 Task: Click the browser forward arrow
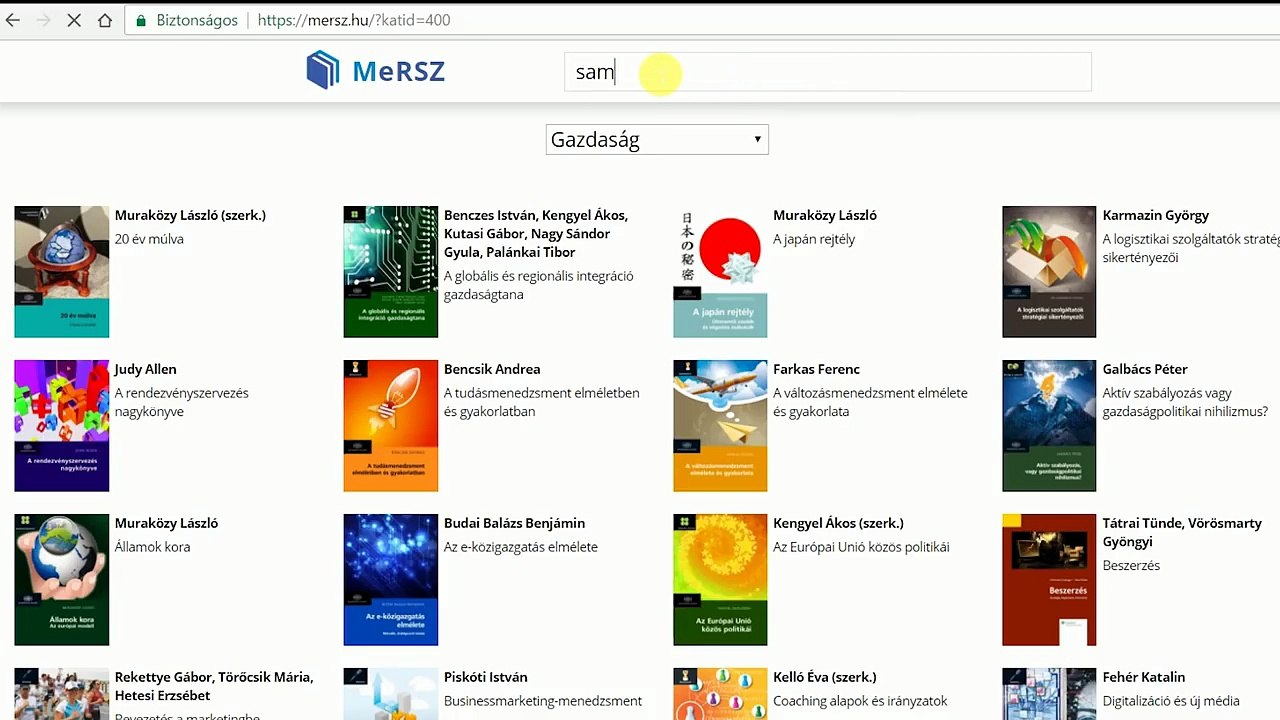[43, 20]
